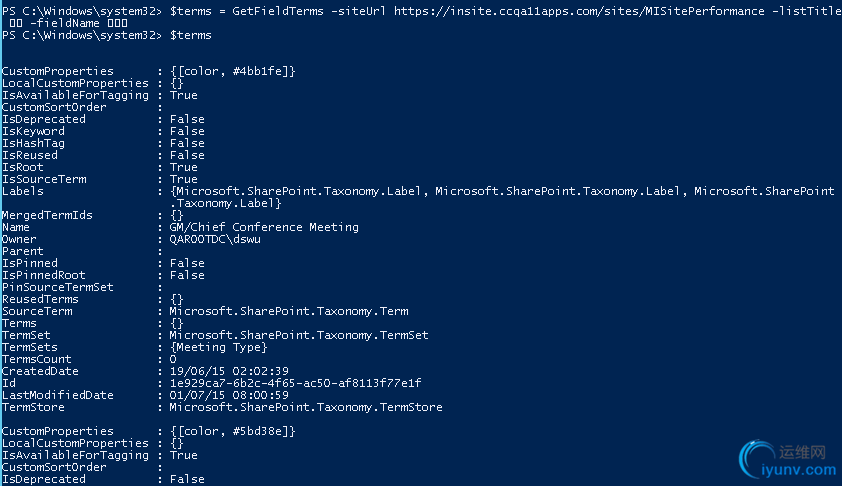
Task: Click the QAROOTDC\dswu owner value
Action: [215, 239]
